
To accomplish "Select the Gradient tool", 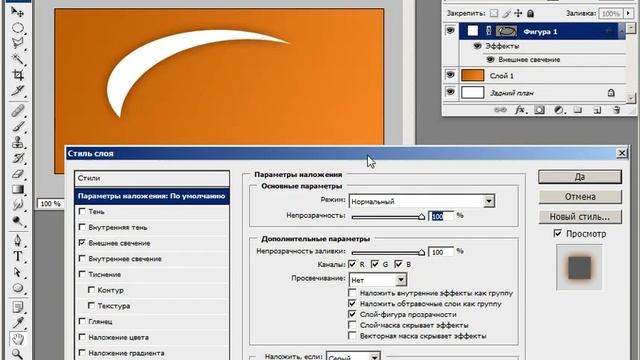I will [18, 189].
